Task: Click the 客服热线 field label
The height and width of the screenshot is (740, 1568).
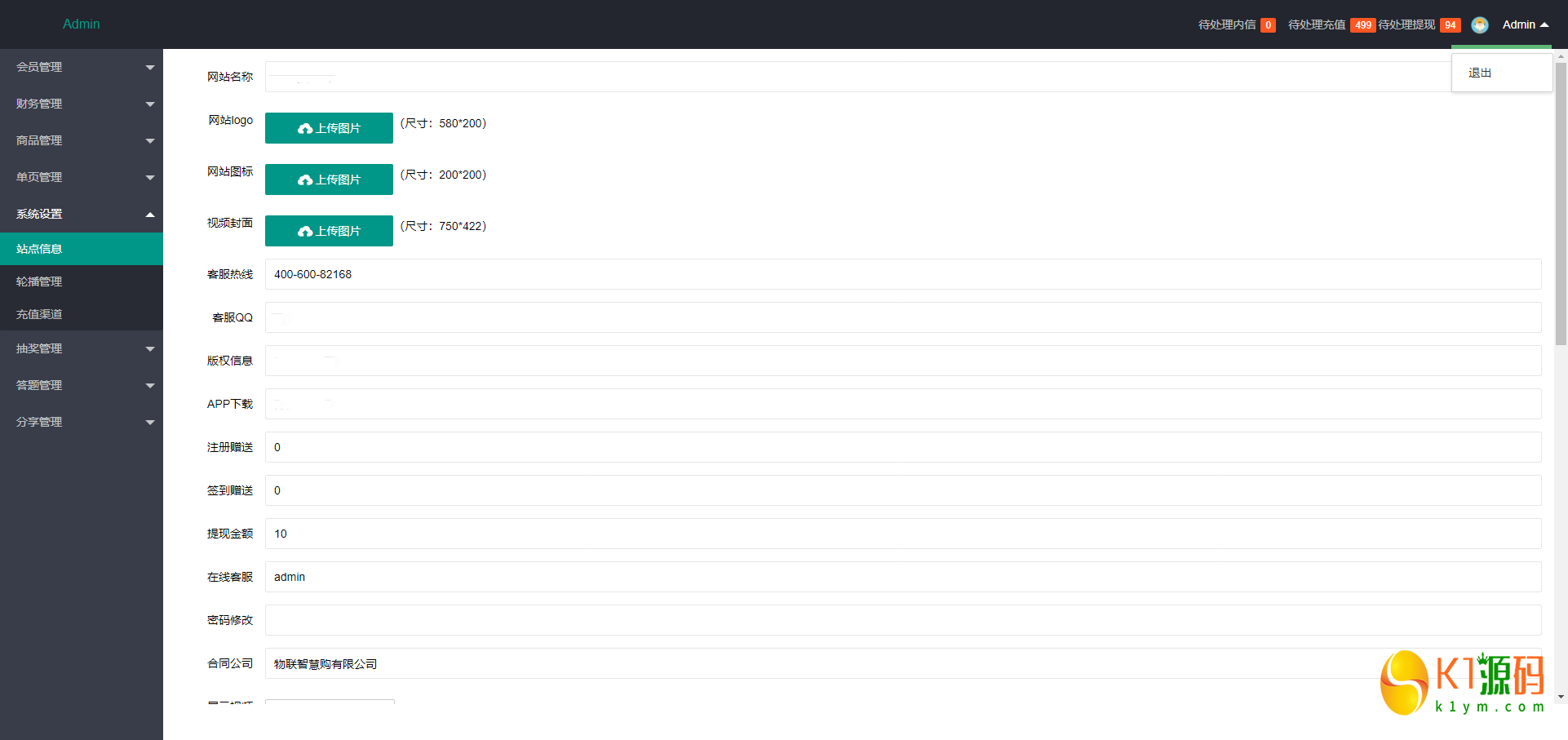Action: click(230, 274)
